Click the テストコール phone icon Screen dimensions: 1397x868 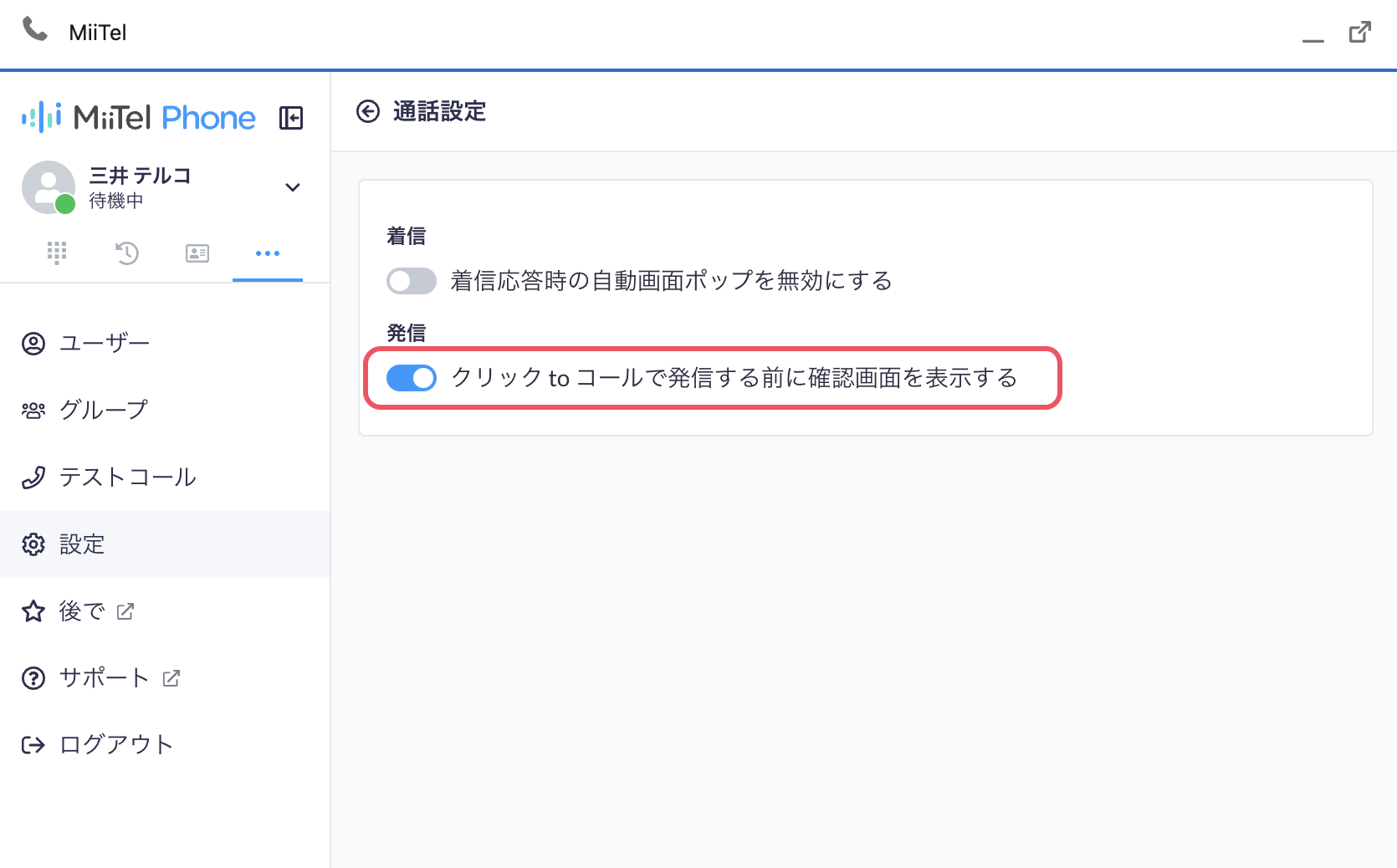[x=33, y=477]
